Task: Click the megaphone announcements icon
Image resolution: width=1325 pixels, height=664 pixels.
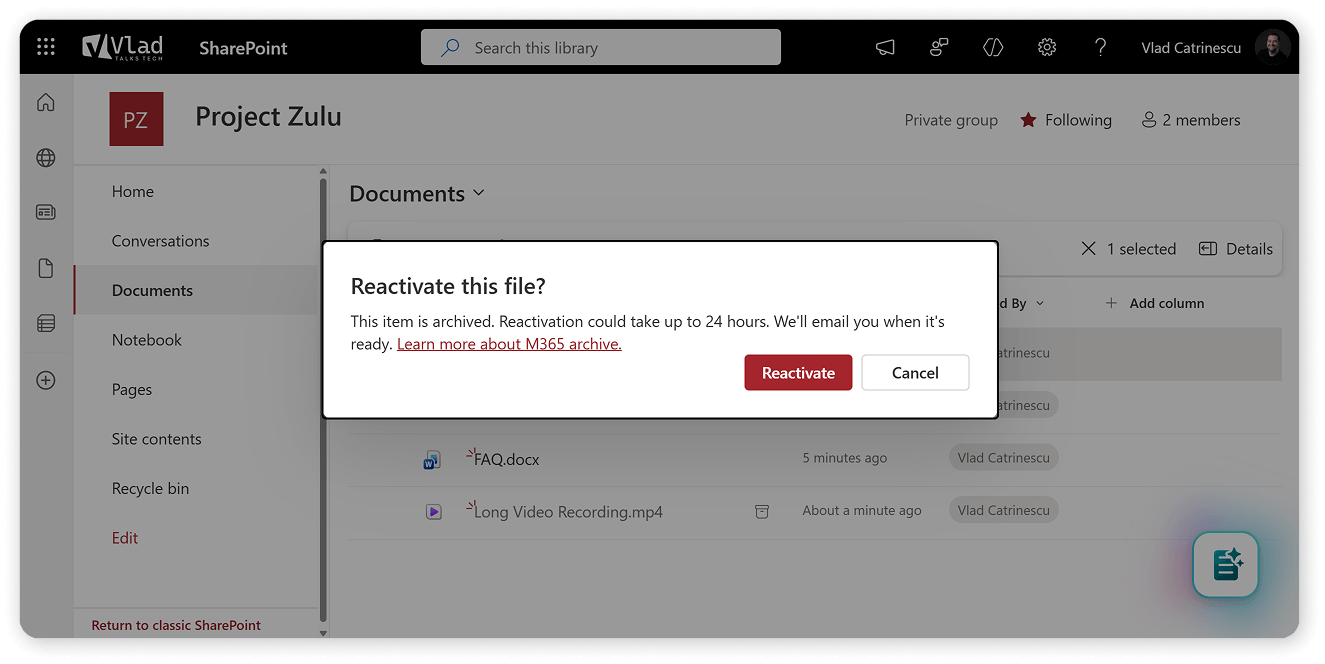Action: pos(885,47)
